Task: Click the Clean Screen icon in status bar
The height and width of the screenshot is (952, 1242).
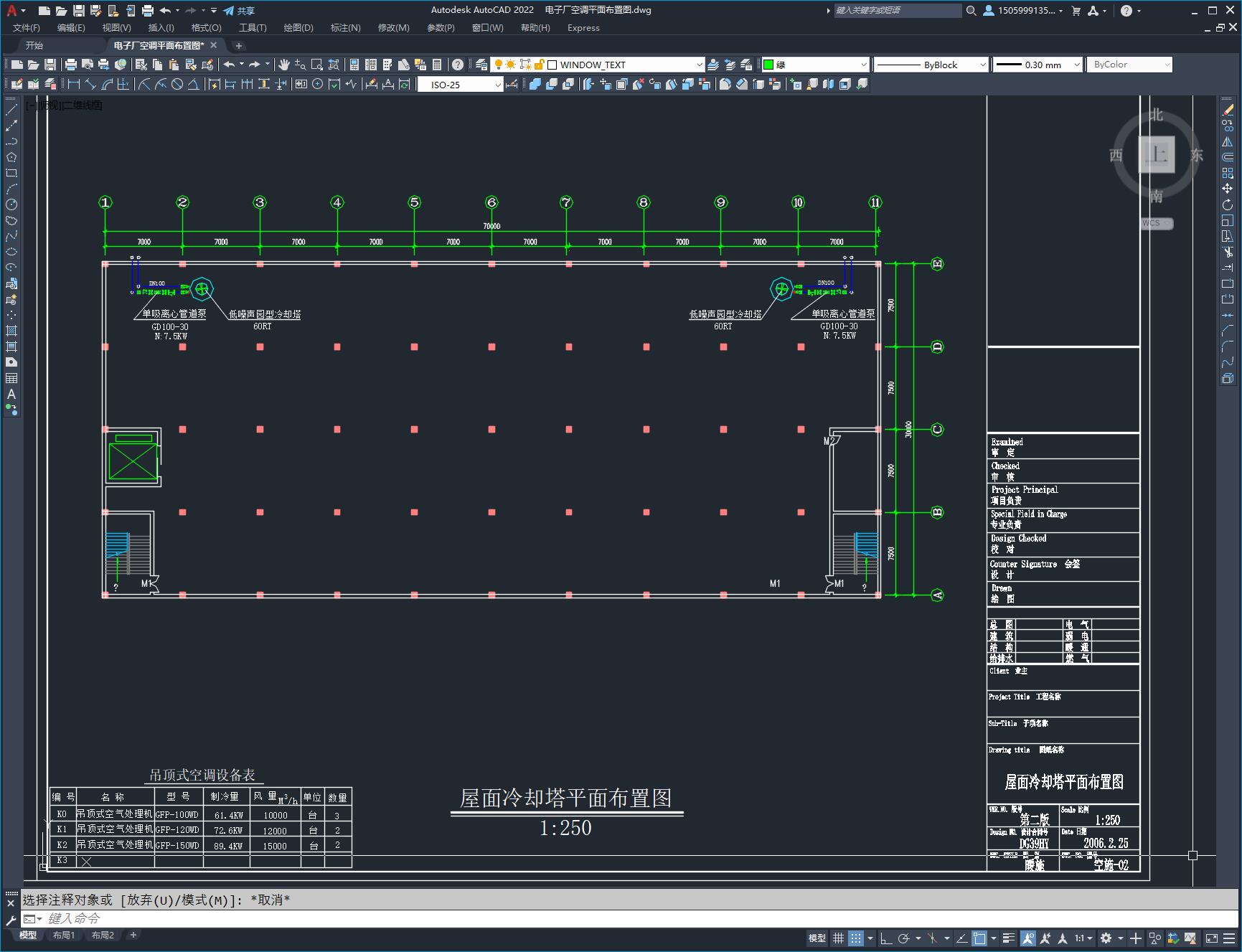Action: point(1211,938)
